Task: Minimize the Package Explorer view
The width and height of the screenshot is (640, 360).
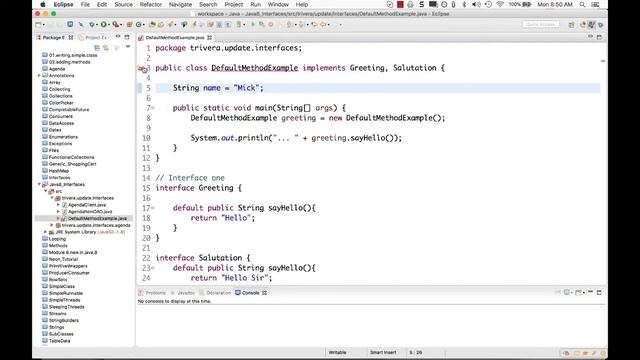Action: pyautogui.click(x=118, y=37)
